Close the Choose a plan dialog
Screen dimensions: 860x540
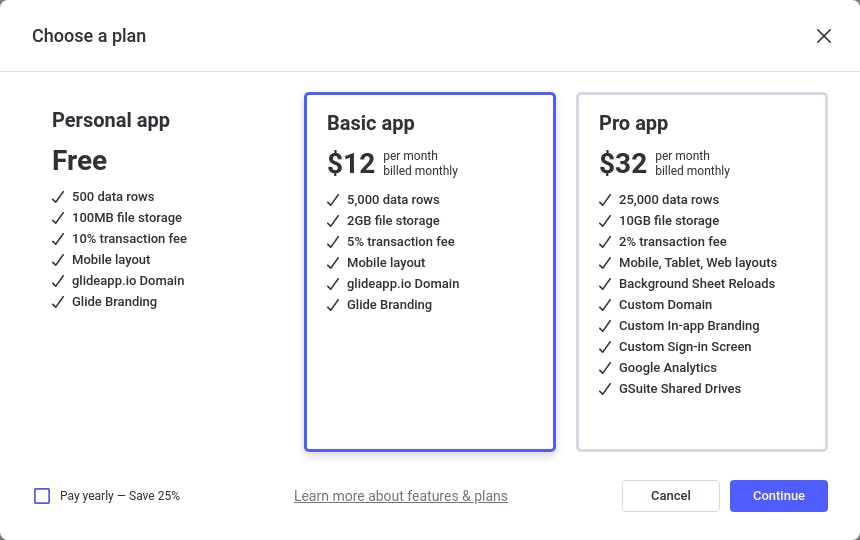pos(823,36)
